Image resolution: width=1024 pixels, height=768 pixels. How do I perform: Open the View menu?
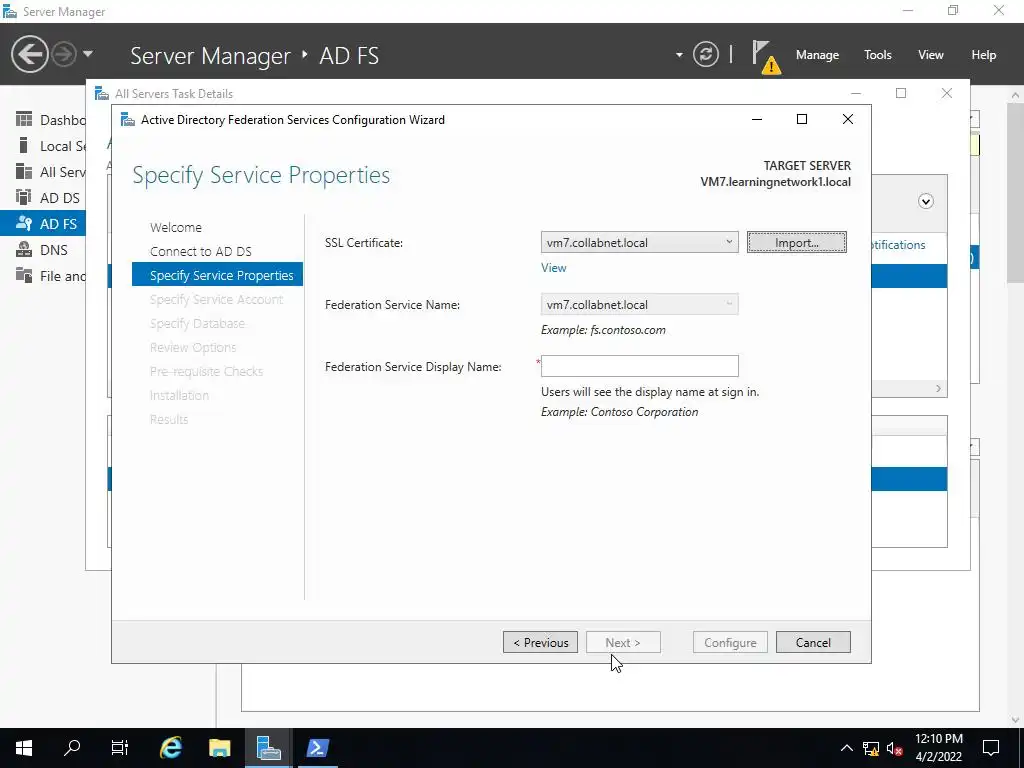930,55
